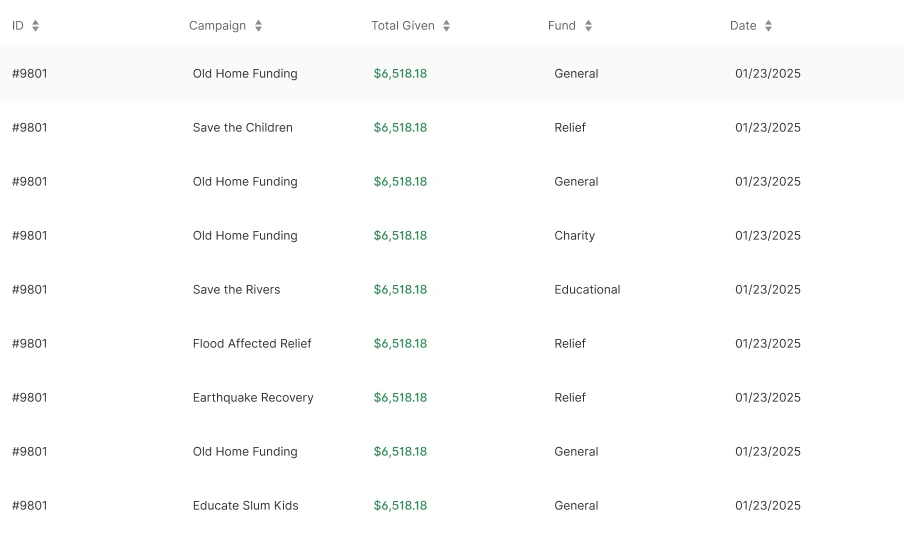Click date in Educate Slum Kids row
The image size is (904, 545).
[x=767, y=506]
